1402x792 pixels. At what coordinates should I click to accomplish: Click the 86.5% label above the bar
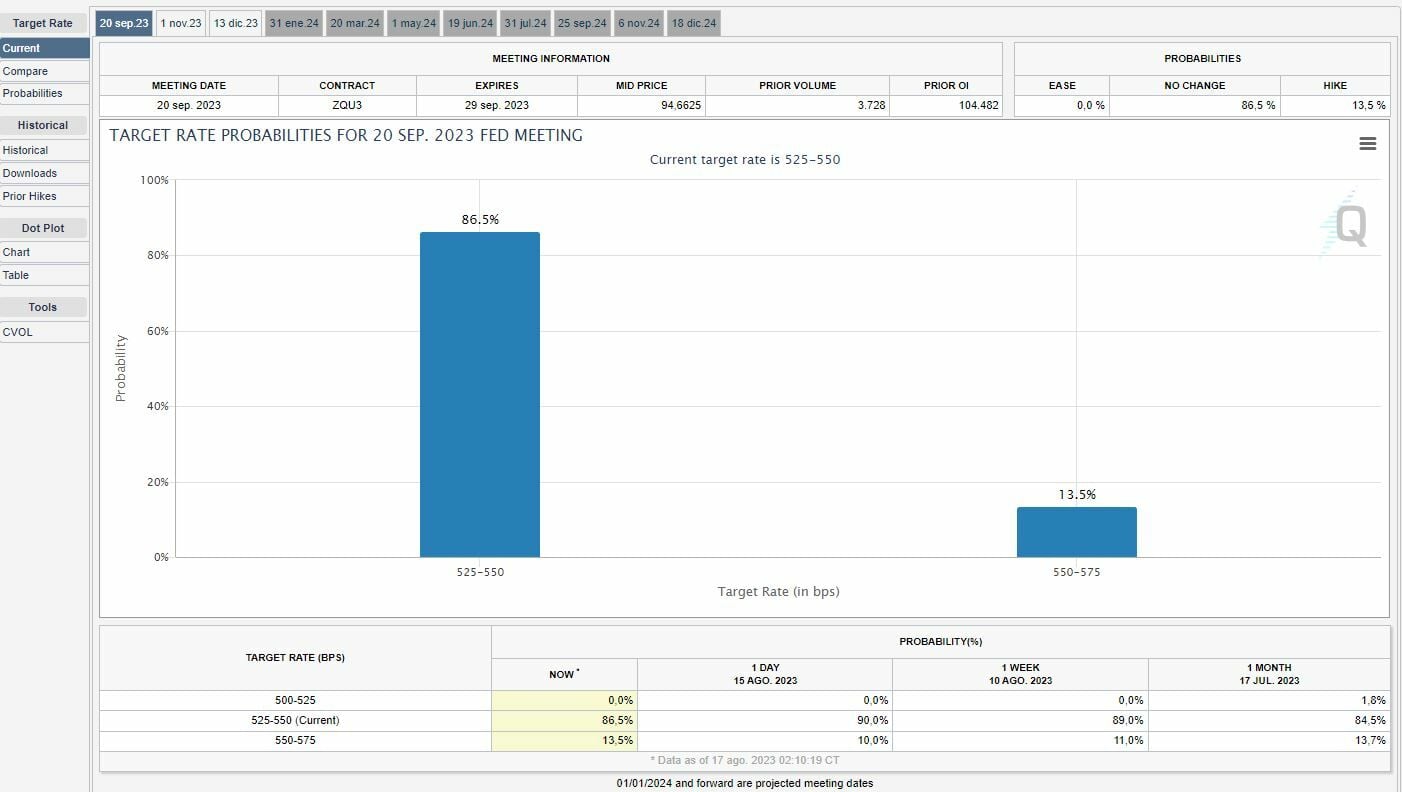click(x=480, y=219)
